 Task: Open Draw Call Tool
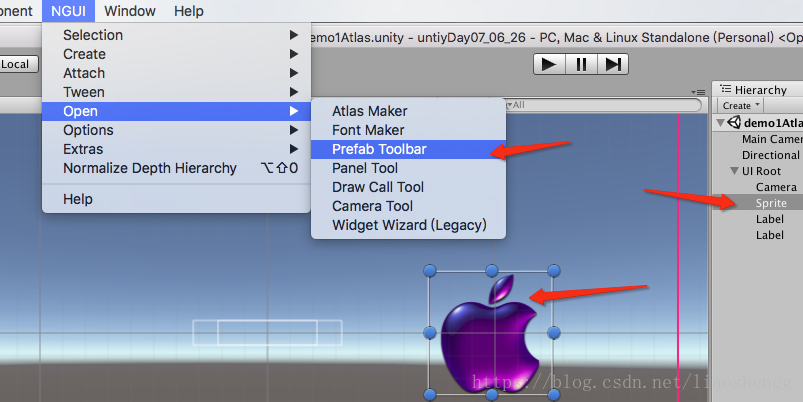(x=408, y=187)
